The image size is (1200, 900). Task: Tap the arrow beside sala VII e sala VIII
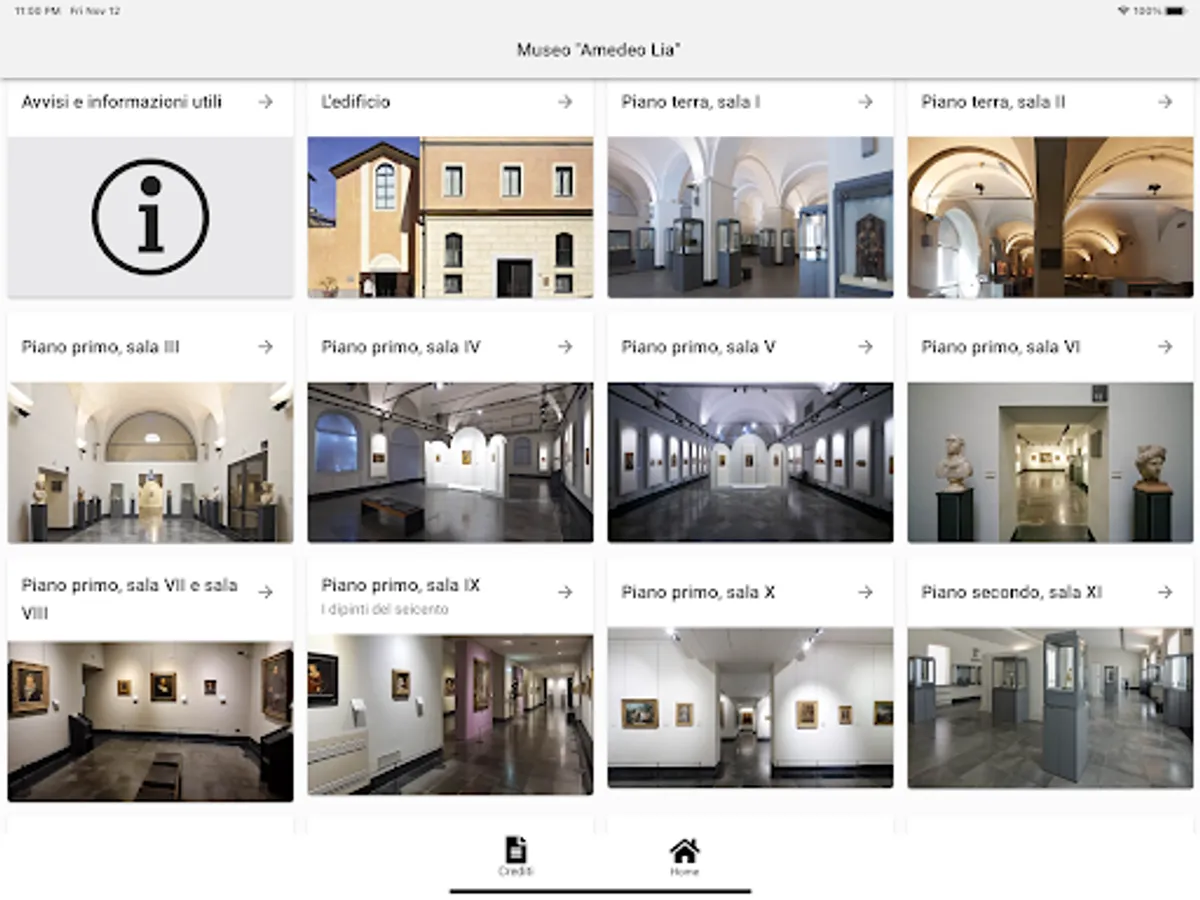[265, 592]
